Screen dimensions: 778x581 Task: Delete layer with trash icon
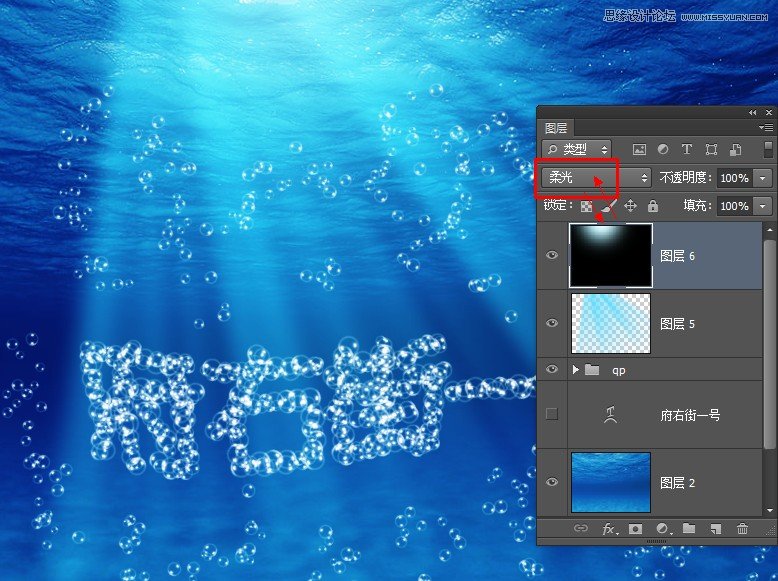point(742,528)
